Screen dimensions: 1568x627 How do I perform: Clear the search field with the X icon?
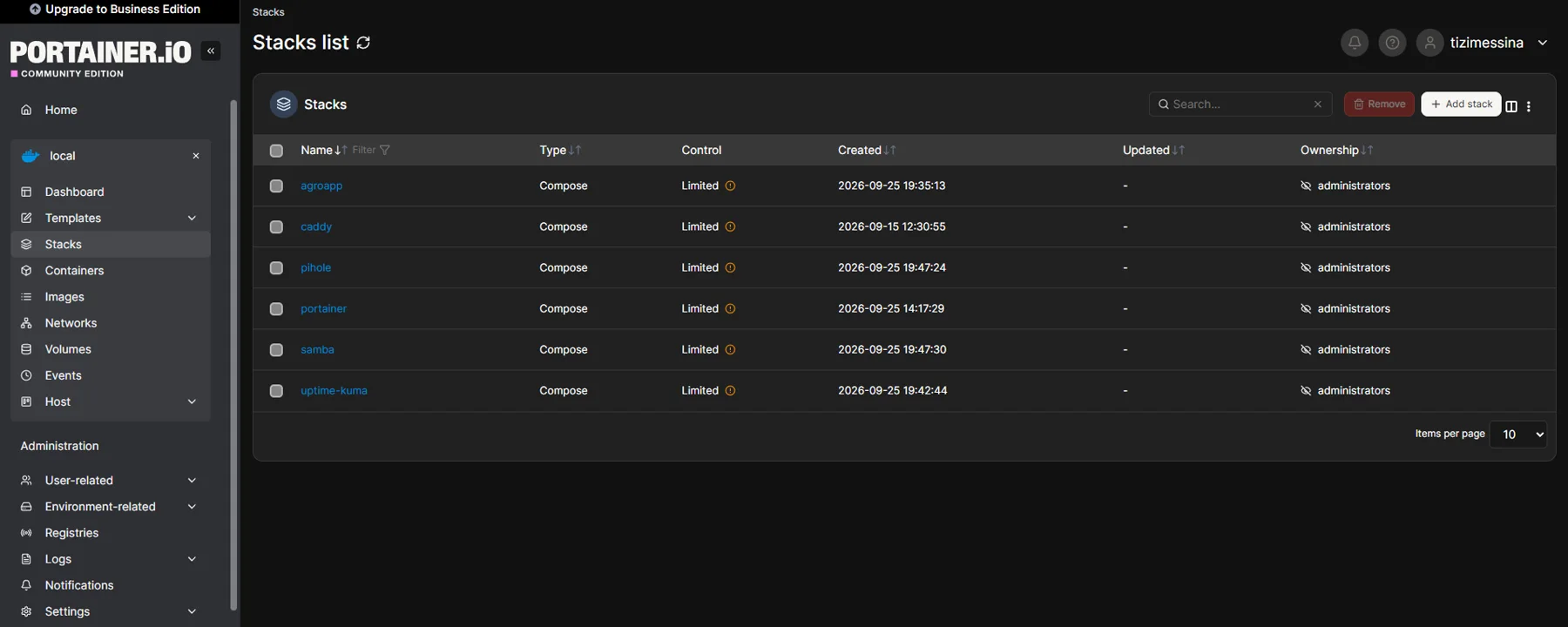tap(1318, 104)
